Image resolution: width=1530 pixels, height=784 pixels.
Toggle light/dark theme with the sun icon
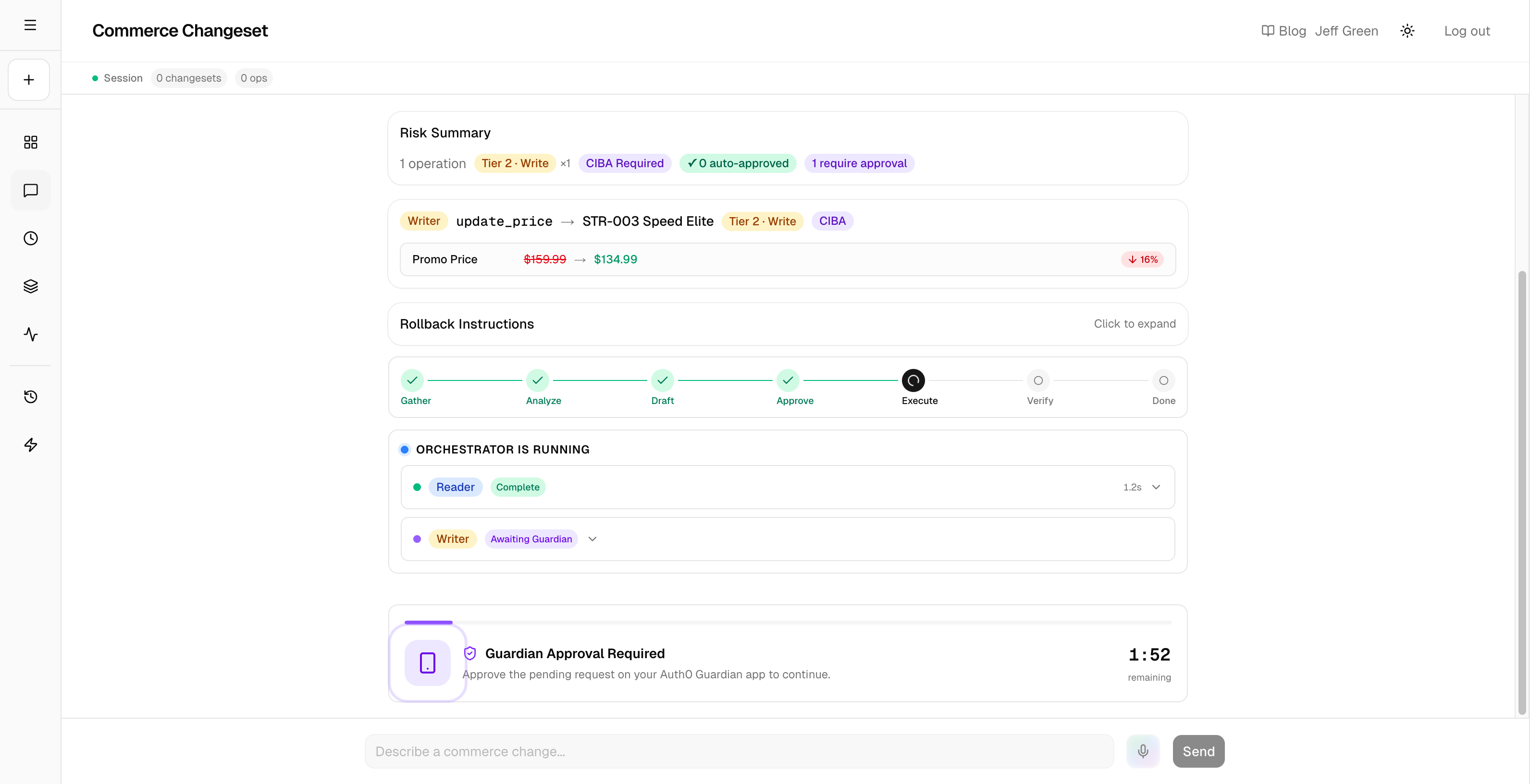[1407, 30]
